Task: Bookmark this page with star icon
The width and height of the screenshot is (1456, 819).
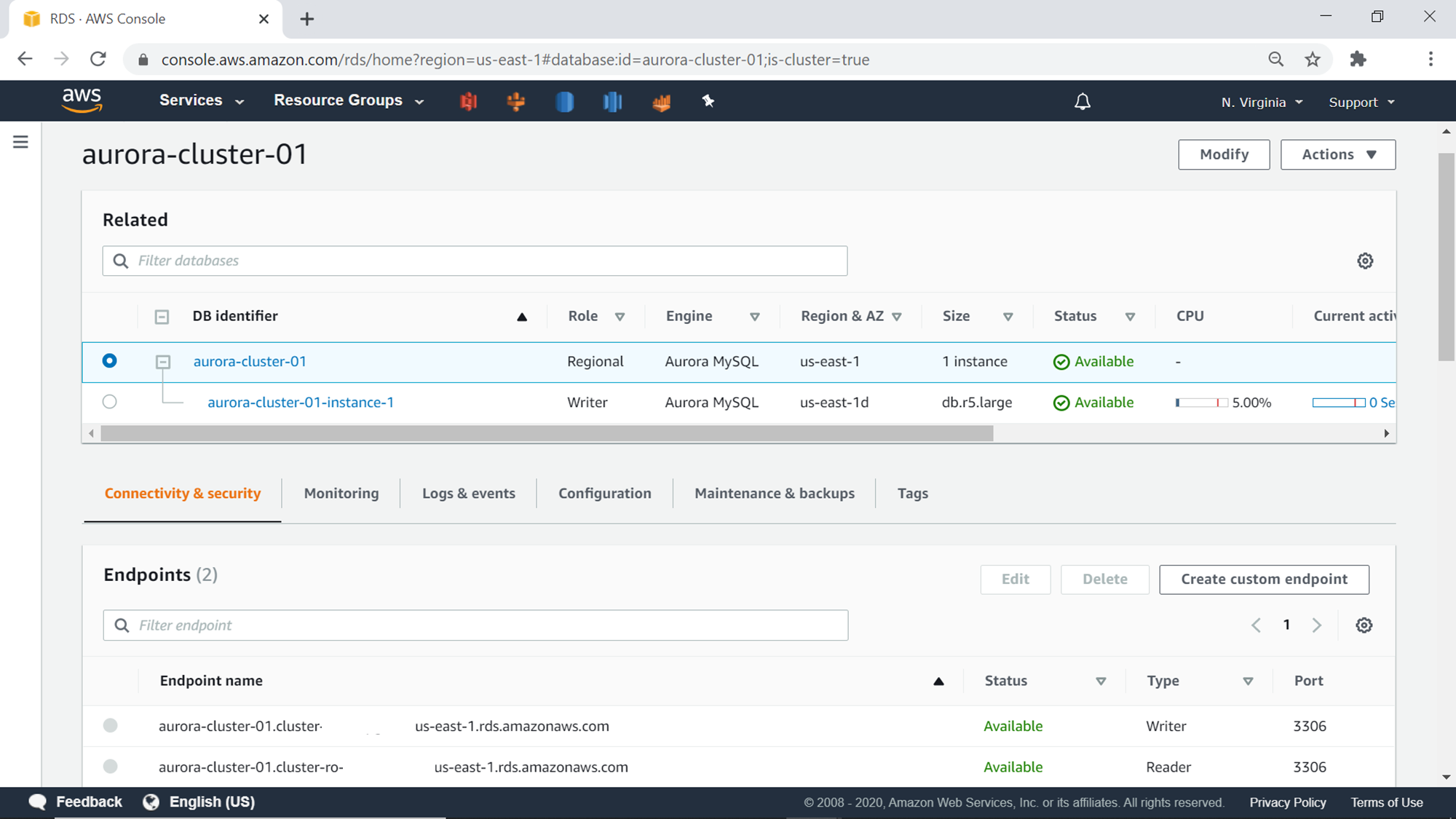Action: click(1313, 60)
